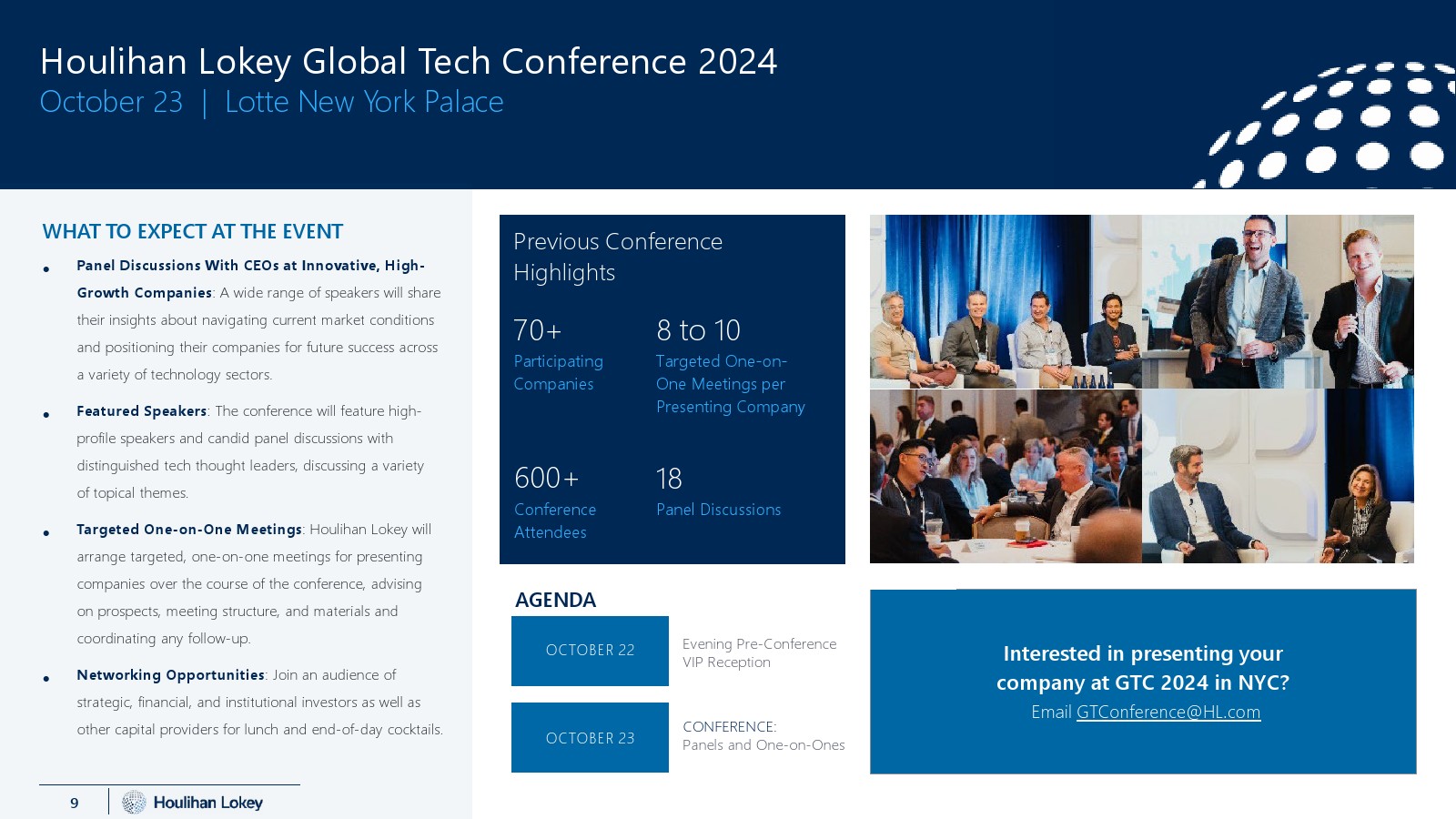Open the two laughing men photo
Image resolution: width=1456 pixels, height=819 pixels.
[1278, 301]
